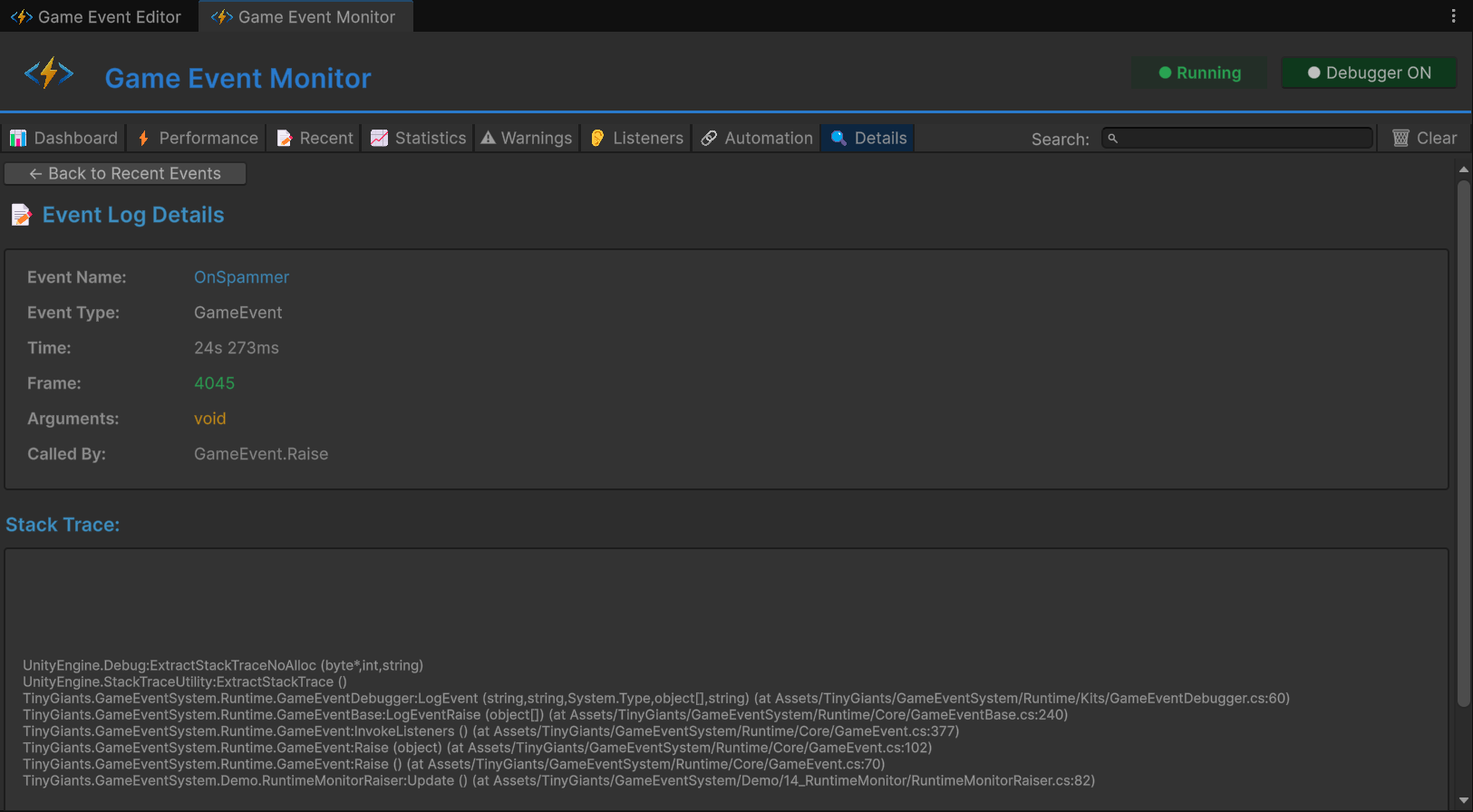Open the window's three-dot options menu

click(1453, 16)
